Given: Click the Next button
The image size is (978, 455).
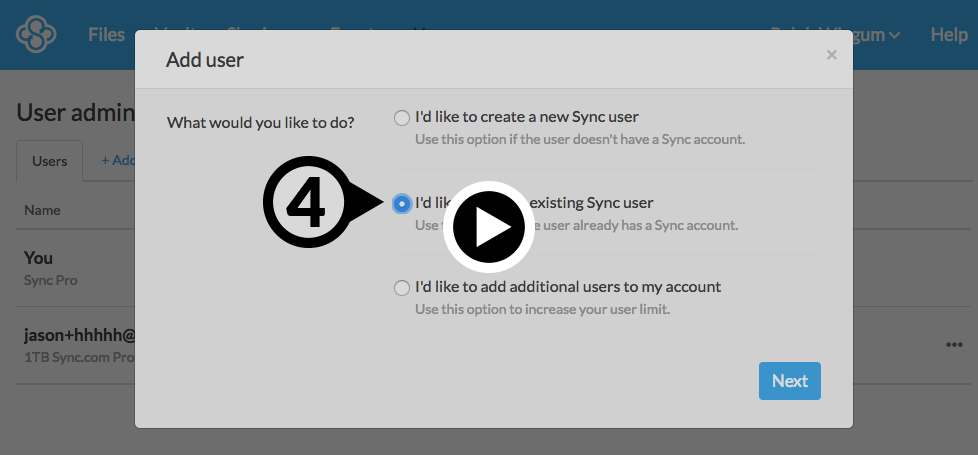Looking at the screenshot, I should (x=789, y=381).
